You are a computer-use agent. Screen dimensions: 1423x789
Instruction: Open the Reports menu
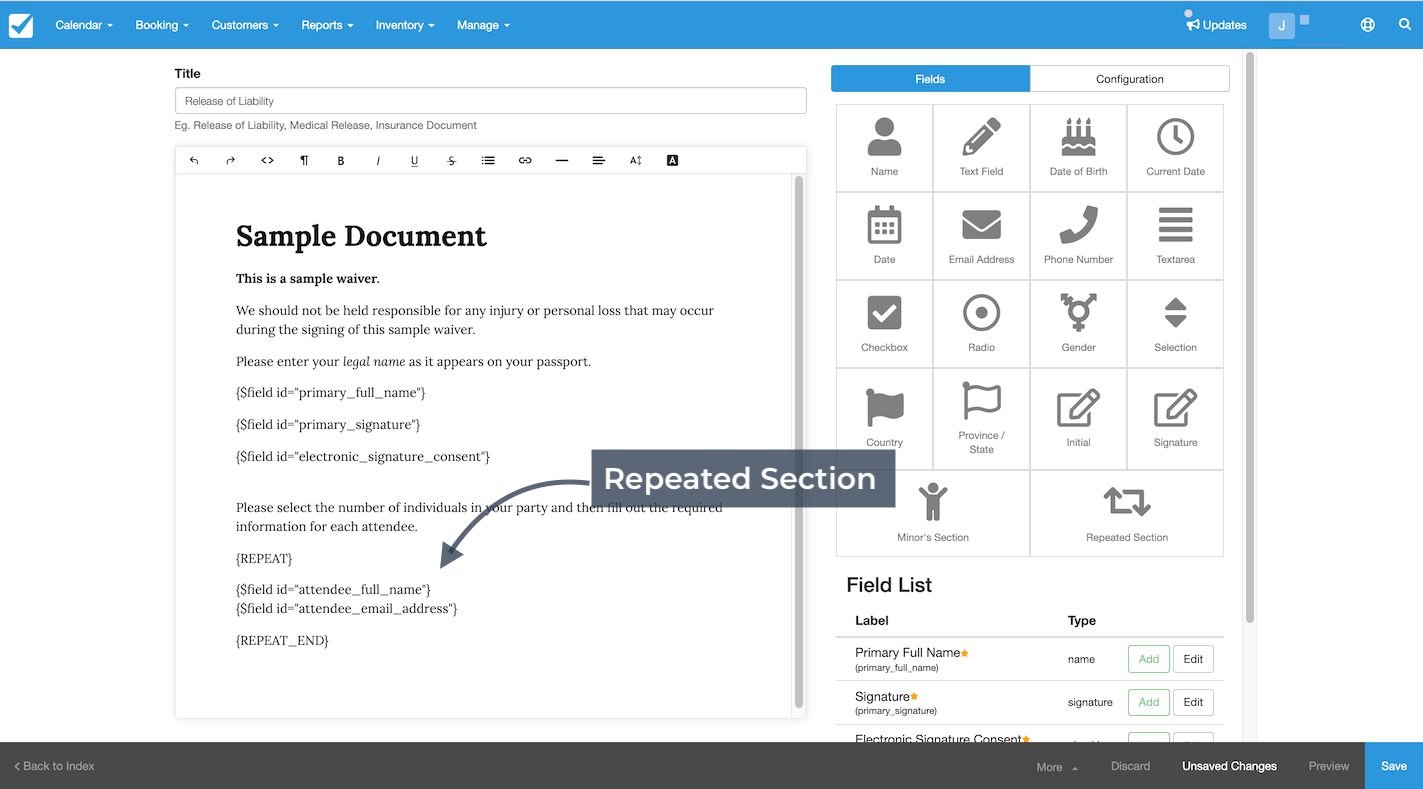[327, 25]
